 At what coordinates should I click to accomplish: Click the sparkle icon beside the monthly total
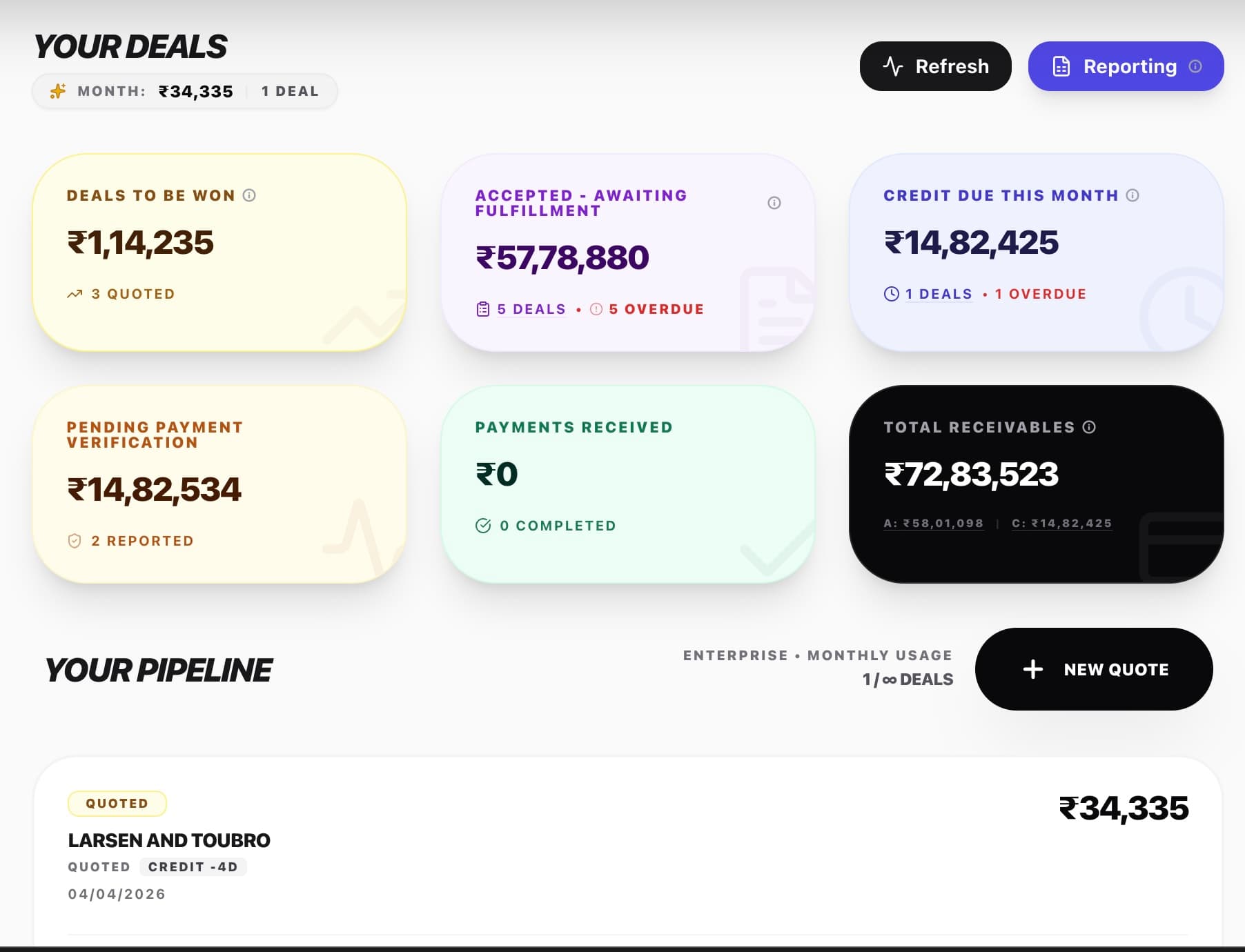click(x=57, y=90)
